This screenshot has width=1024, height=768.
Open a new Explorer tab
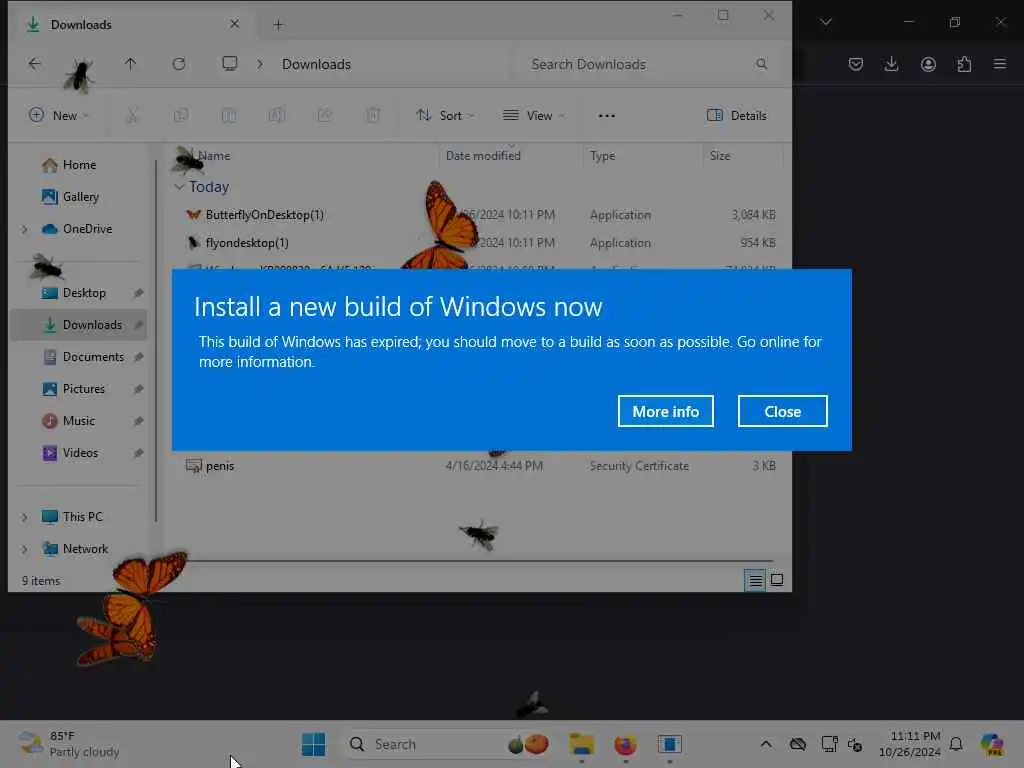(x=278, y=25)
